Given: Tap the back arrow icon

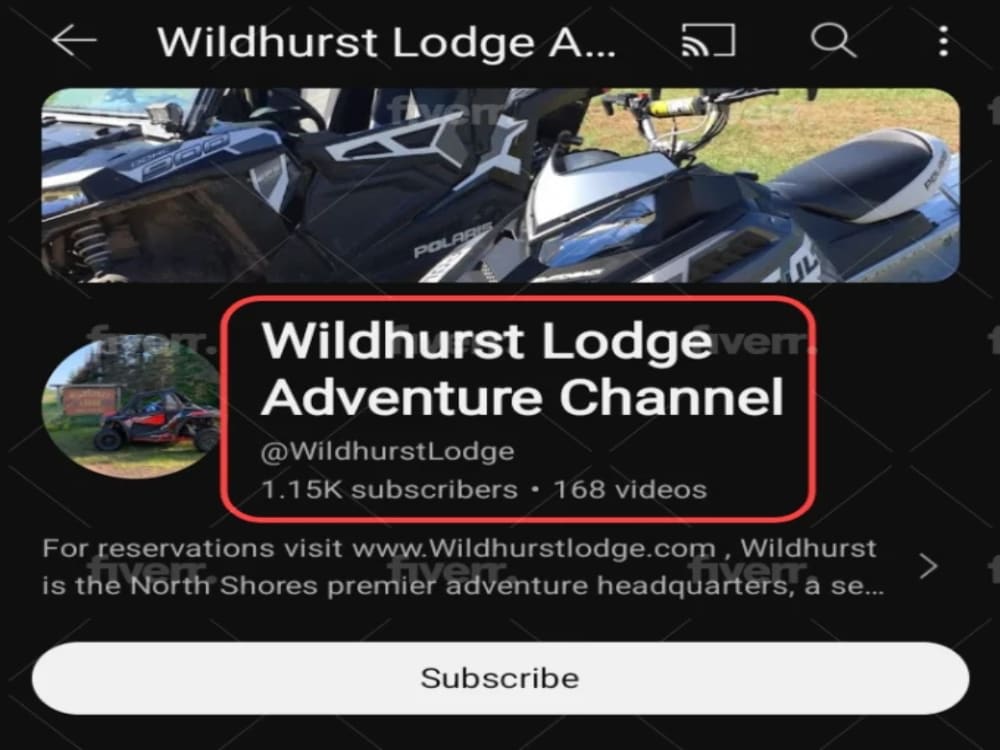Looking at the screenshot, I should pyautogui.click(x=74, y=40).
